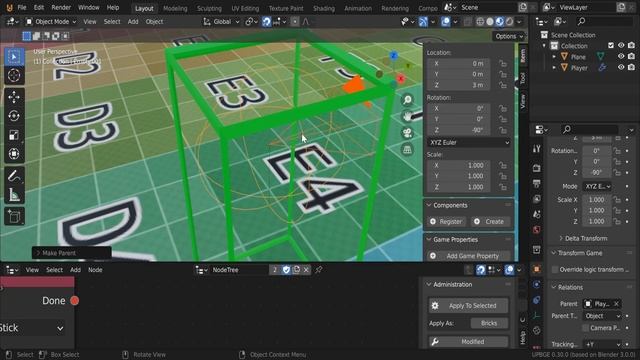Click the Register component button
The image size is (640, 360).
pos(446,222)
